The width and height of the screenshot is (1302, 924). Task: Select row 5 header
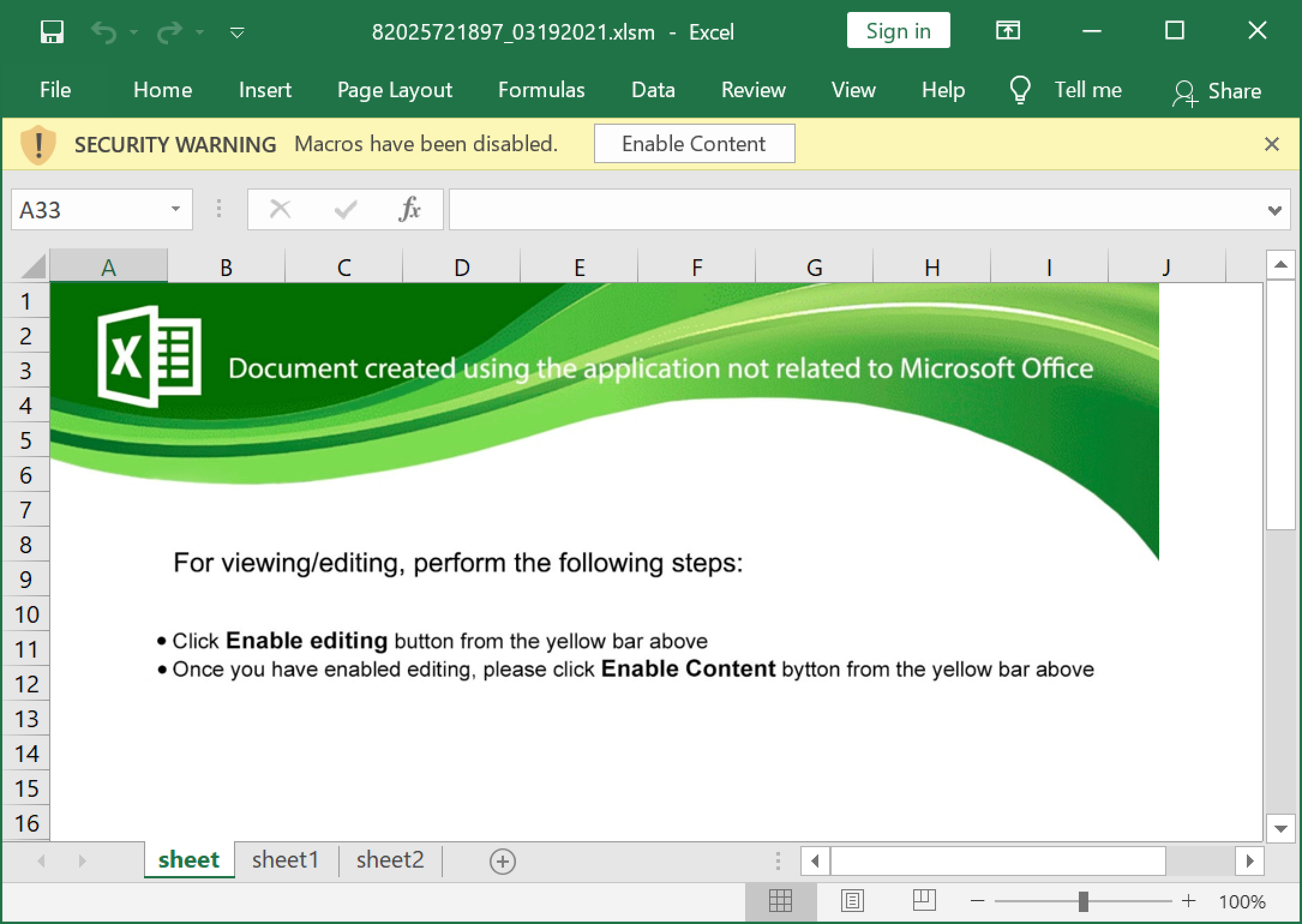click(25, 440)
